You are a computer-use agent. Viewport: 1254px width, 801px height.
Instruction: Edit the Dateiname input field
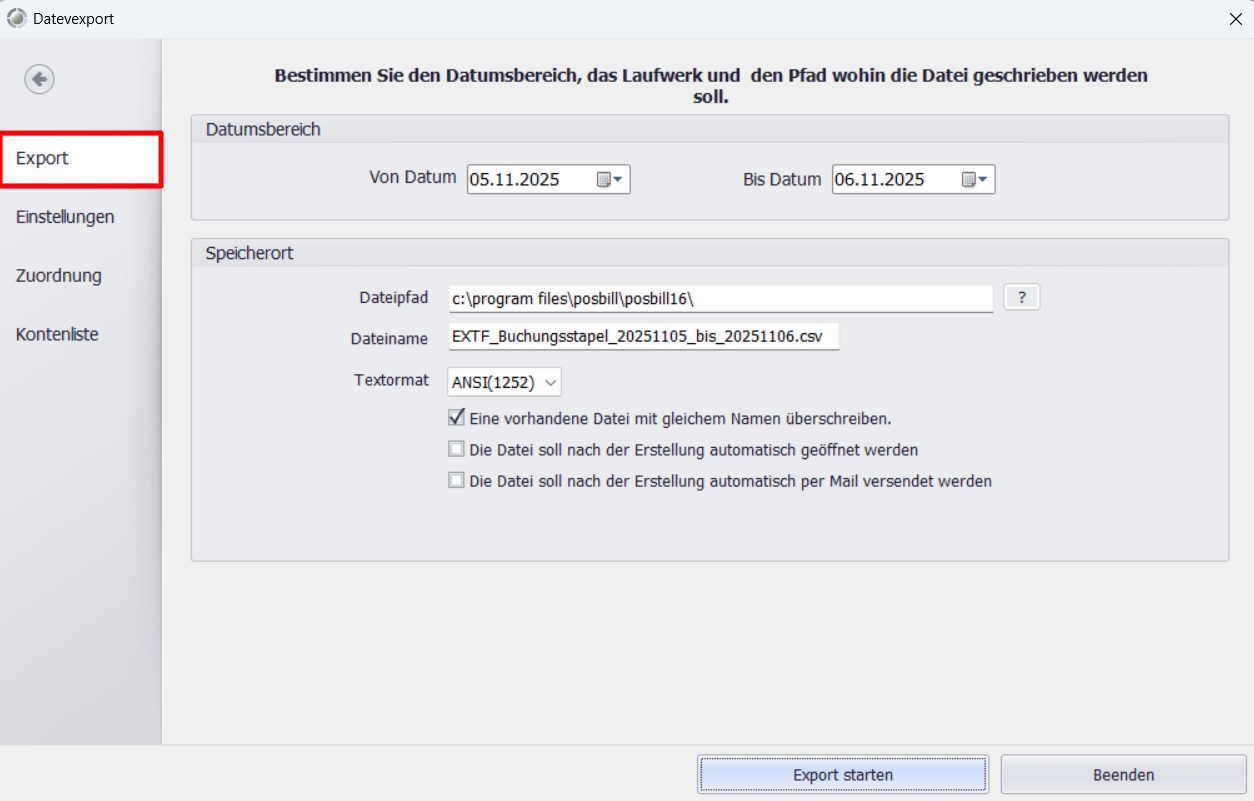pos(644,337)
